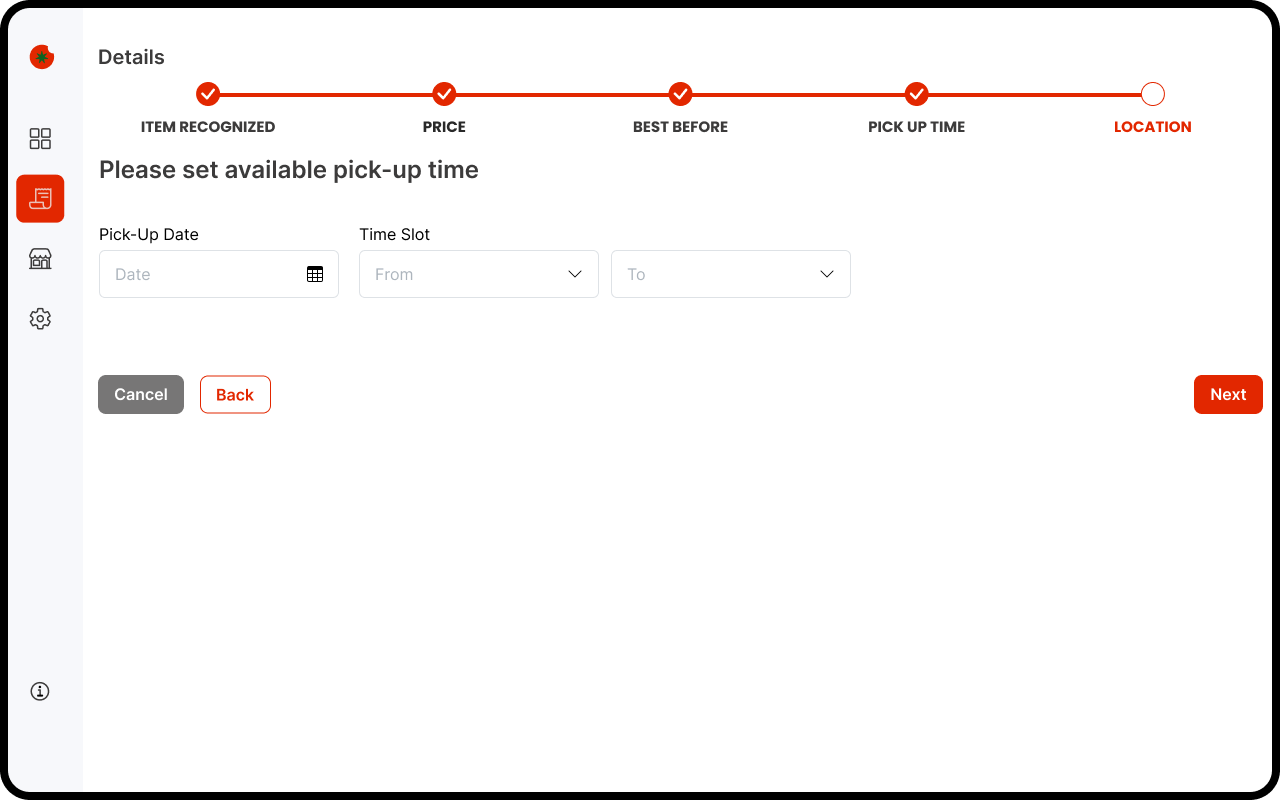Click the Item Recognized step checkmark
Screen dimensions: 1280x800
[208, 94]
